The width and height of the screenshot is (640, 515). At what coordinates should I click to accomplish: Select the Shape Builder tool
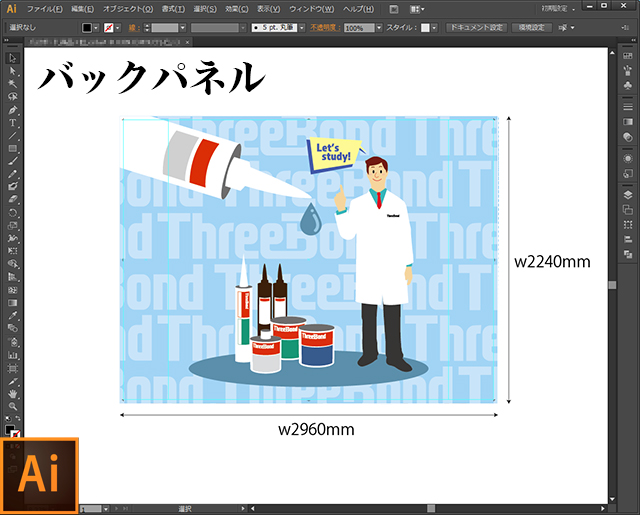pos(12,264)
